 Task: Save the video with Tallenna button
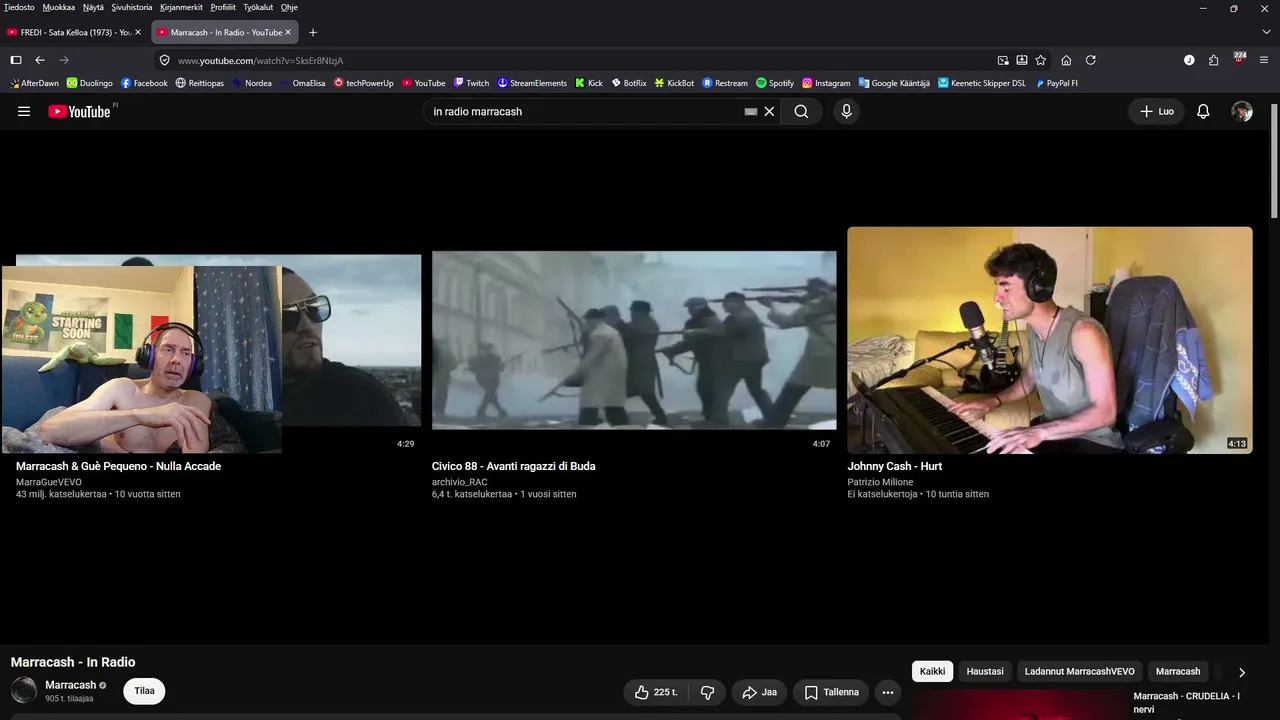(831, 692)
